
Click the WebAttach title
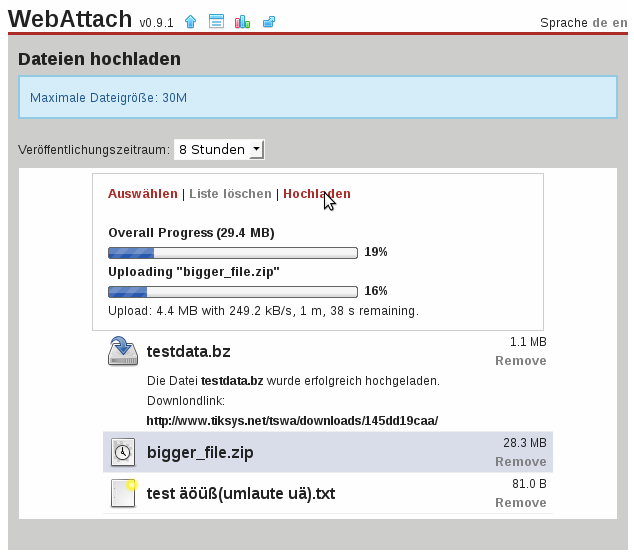click(x=70, y=19)
